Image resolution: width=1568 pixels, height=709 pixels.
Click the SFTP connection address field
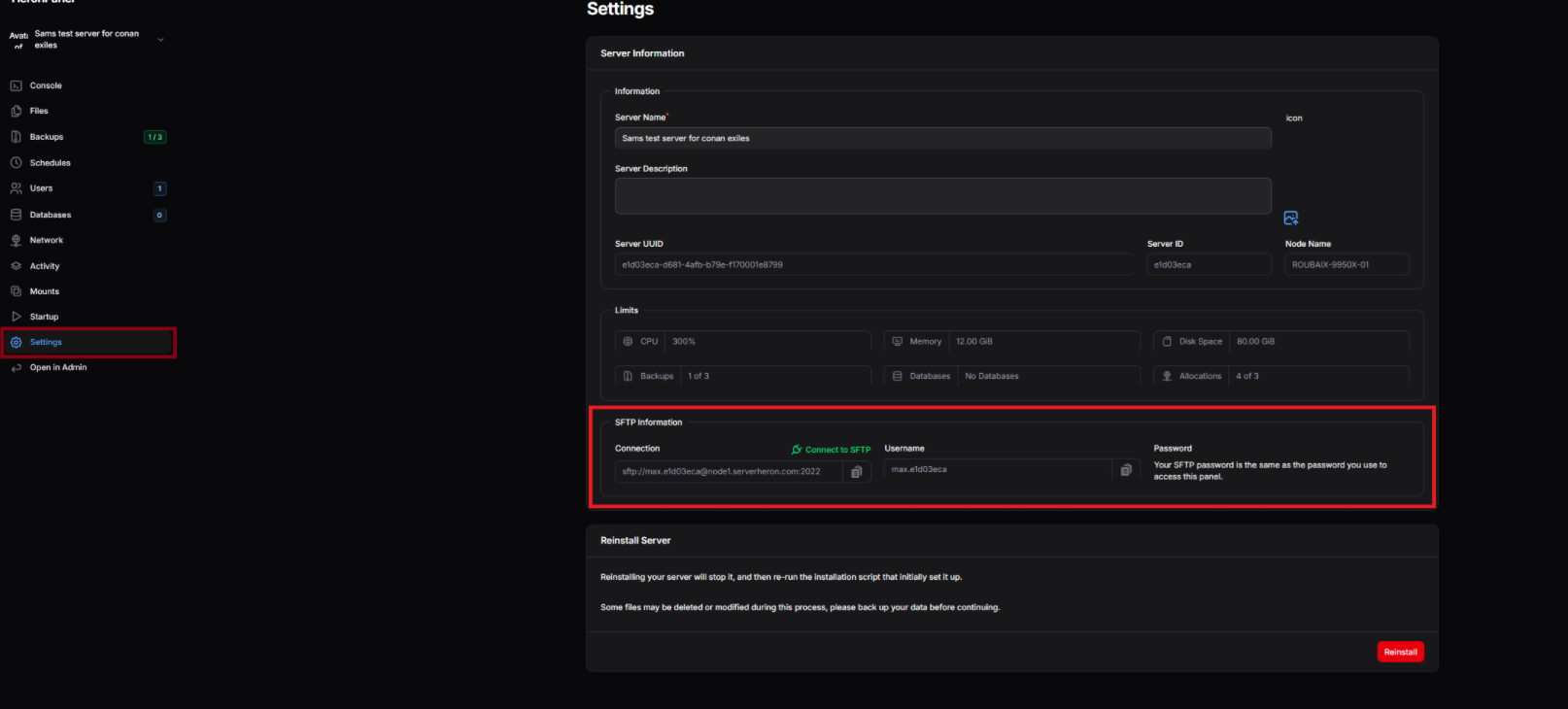tap(729, 471)
